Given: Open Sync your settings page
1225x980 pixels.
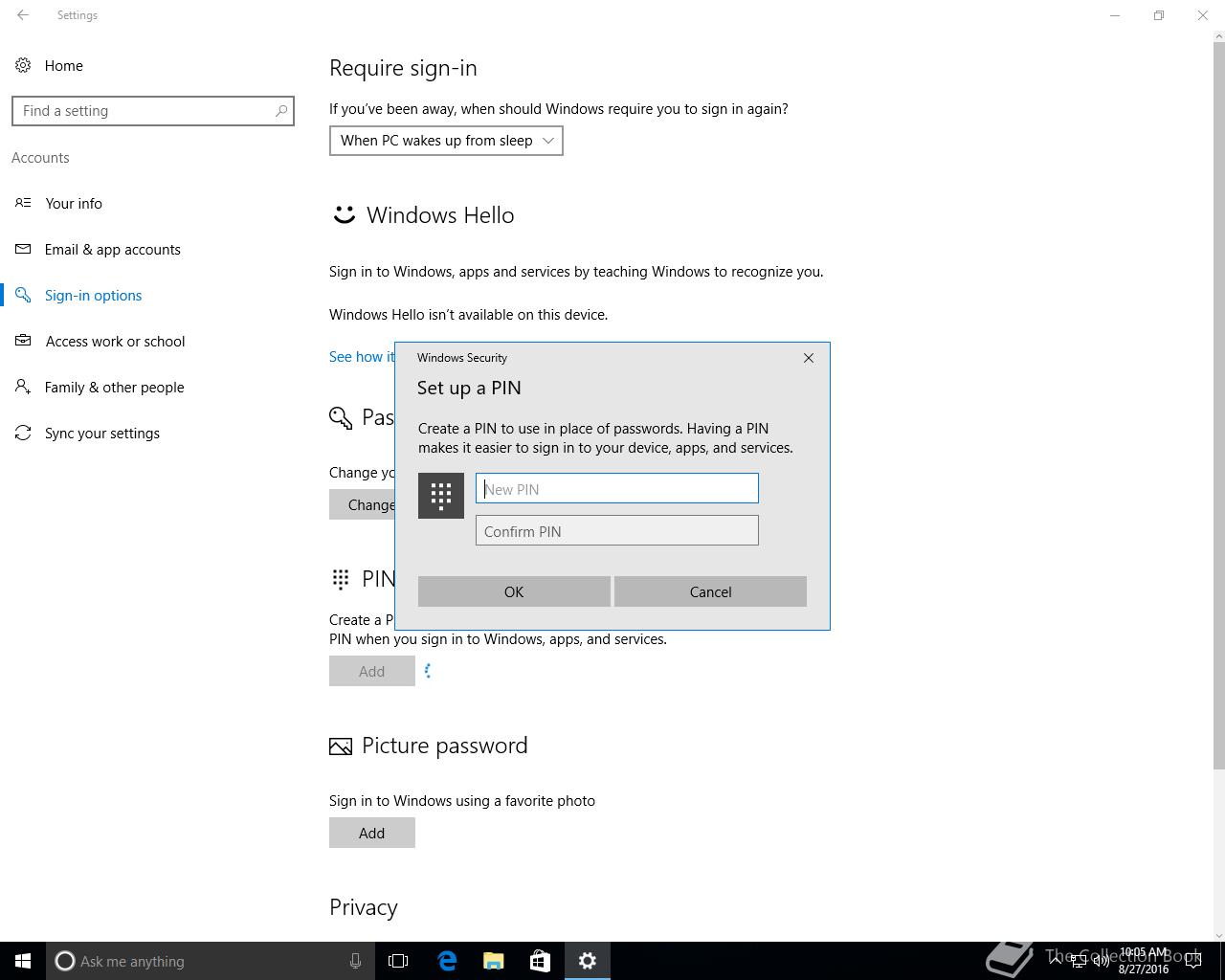Looking at the screenshot, I should click(x=101, y=433).
